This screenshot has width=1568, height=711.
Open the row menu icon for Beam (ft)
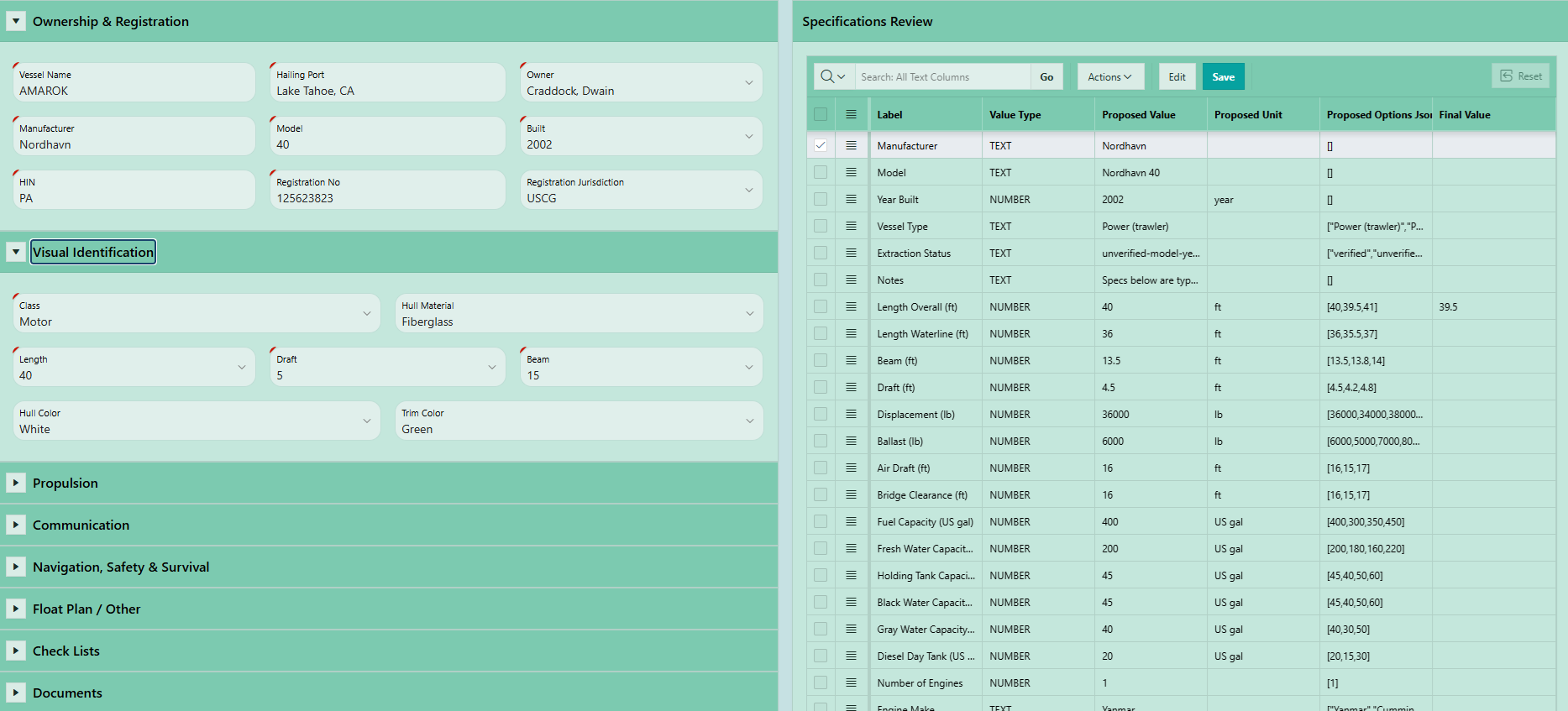point(851,360)
